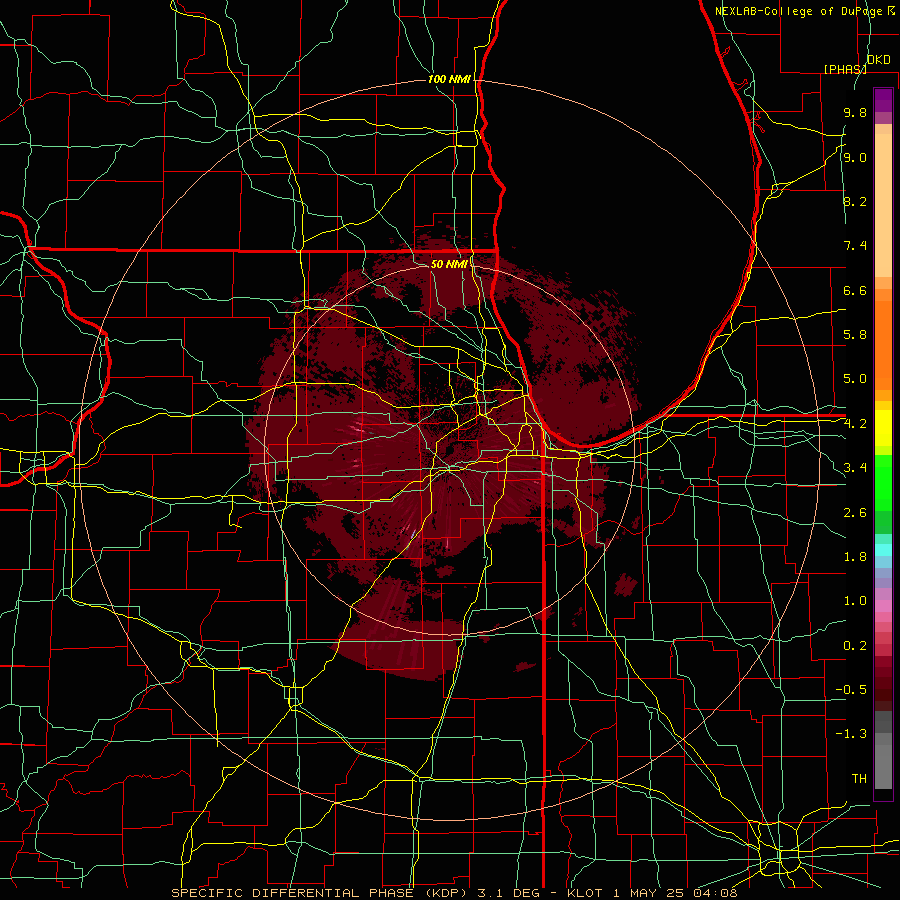
Task: Click the 9.0 scale value
Action: click(855, 157)
